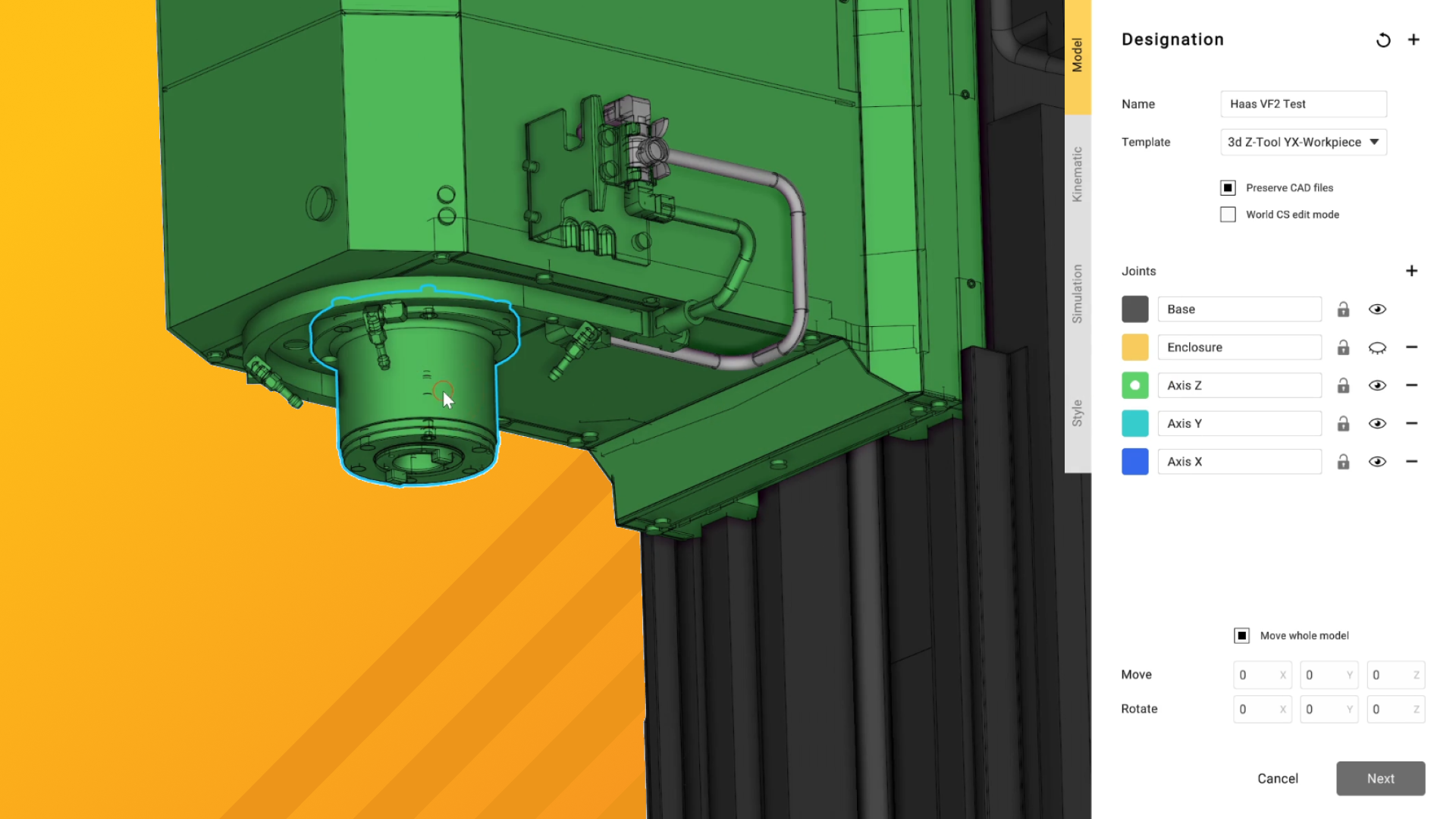Screen dimensions: 1456x819
Task: Uncheck the Move whole model checkbox
Action: click(x=1241, y=635)
